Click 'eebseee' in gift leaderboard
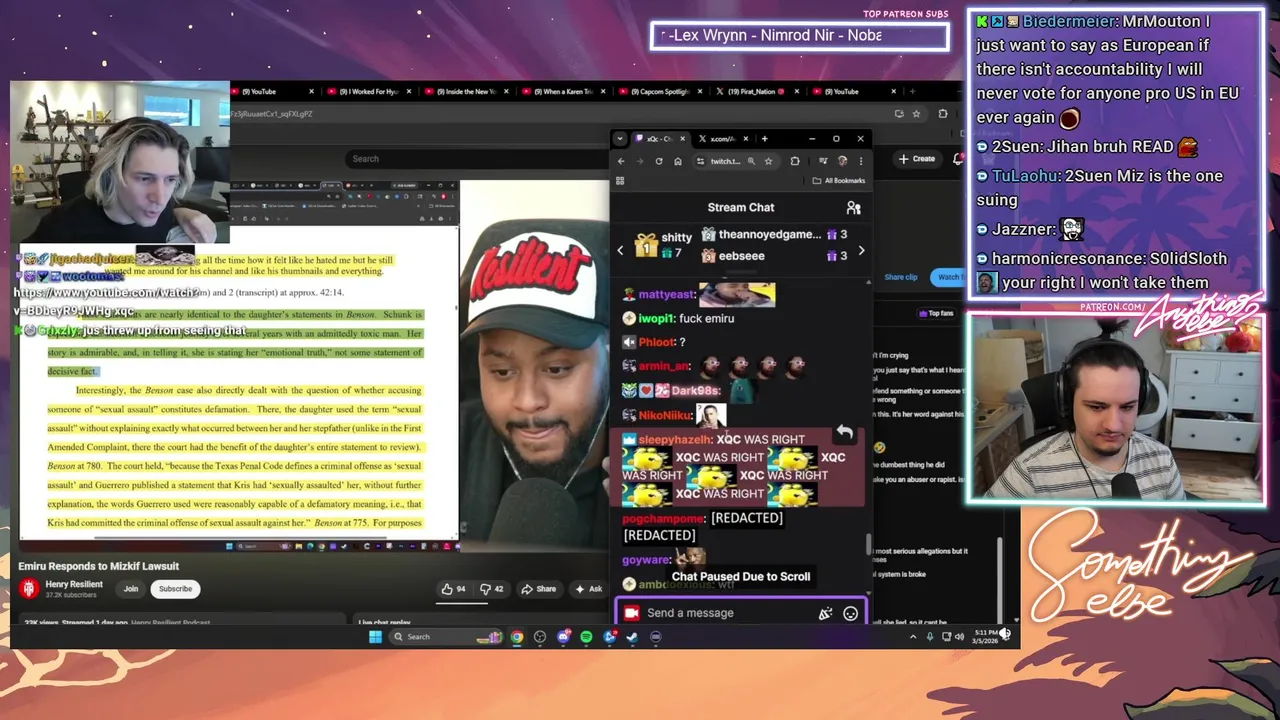 741,256
